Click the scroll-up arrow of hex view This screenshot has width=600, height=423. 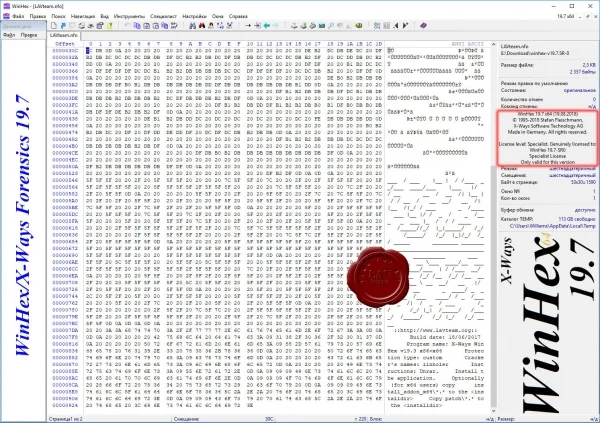click(493, 45)
